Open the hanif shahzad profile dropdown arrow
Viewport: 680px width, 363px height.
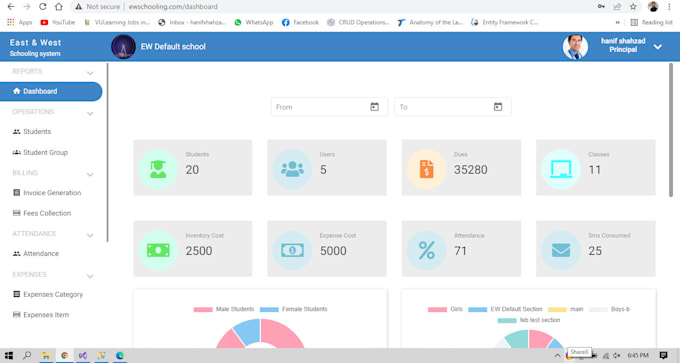pyautogui.click(x=658, y=47)
